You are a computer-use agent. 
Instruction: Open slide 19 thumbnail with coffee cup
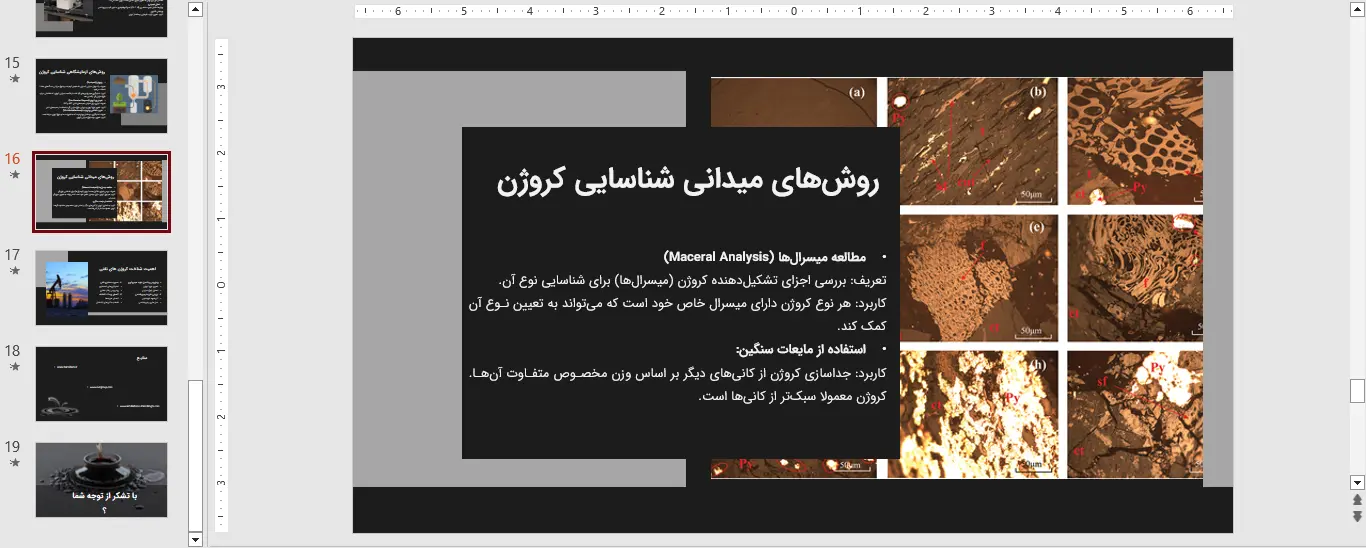(102, 480)
